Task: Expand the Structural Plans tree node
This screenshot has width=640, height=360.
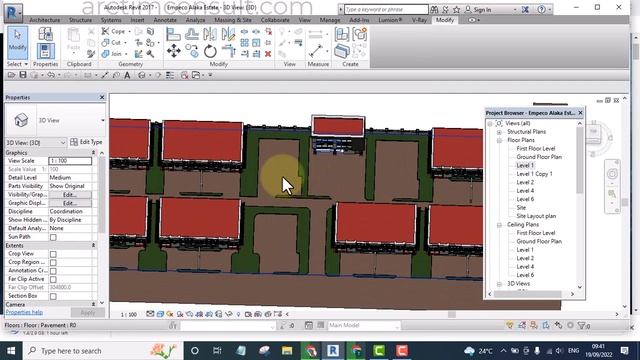Action: 499,132
